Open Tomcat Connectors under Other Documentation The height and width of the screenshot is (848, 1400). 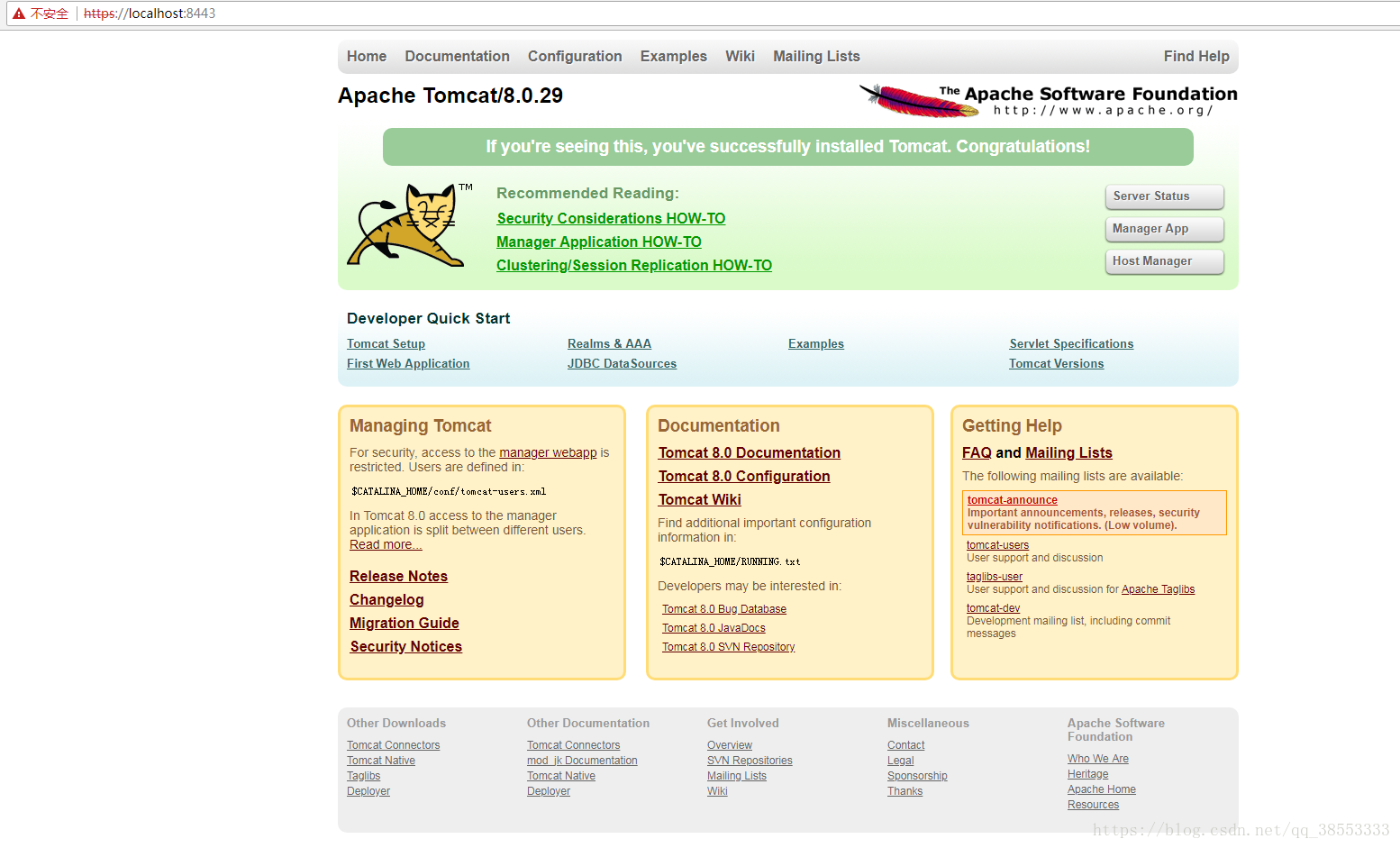point(573,745)
